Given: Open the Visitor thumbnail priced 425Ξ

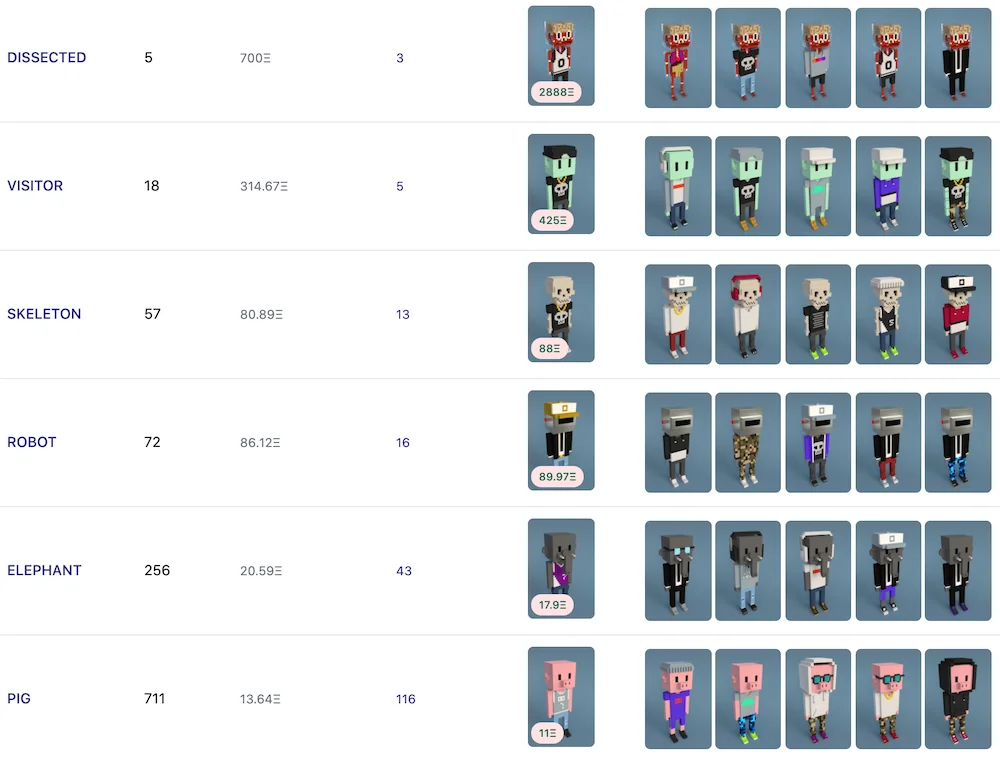Looking at the screenshot, I should coord(561,184).
